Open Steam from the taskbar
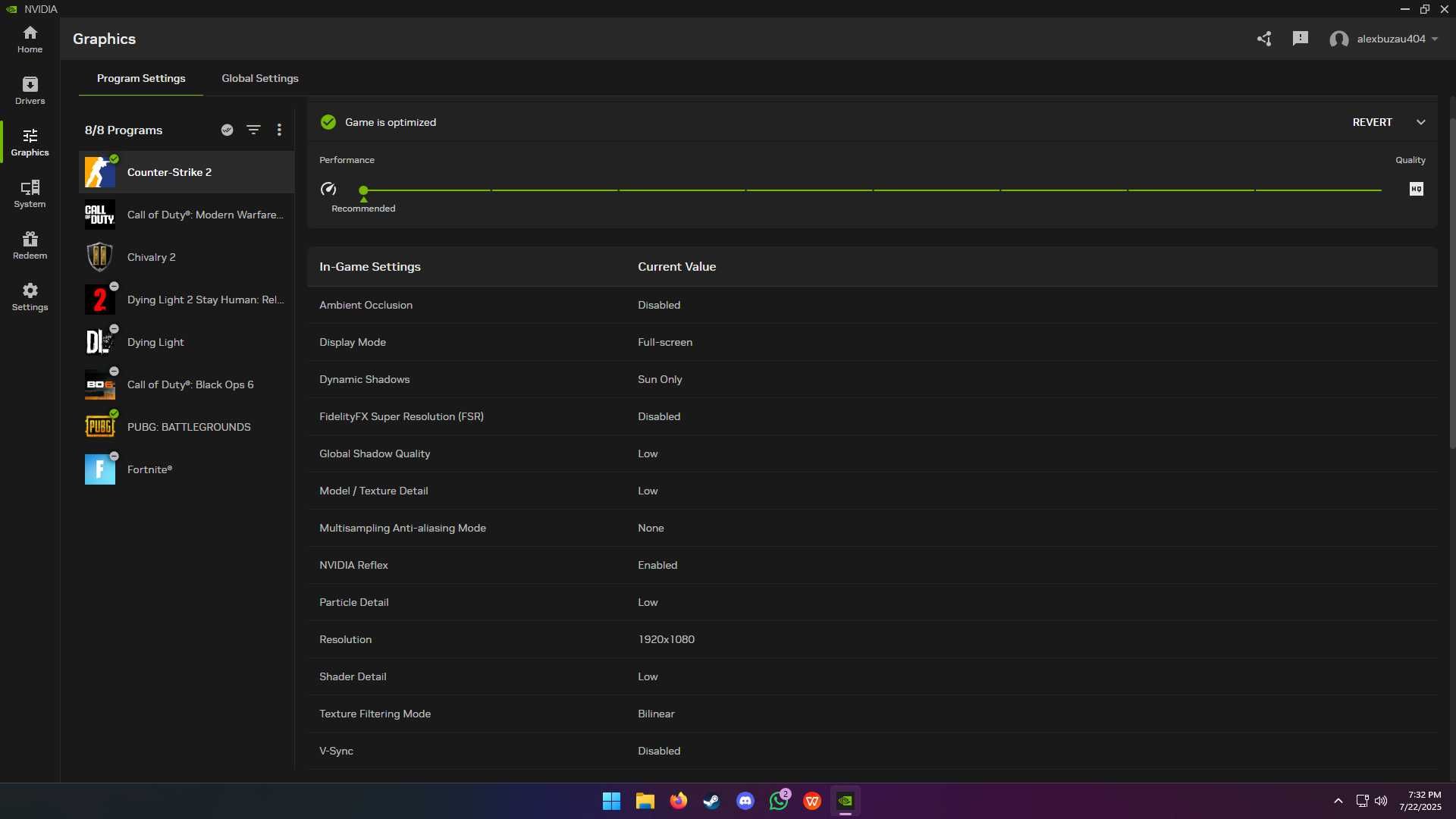 tap(712, 801)
